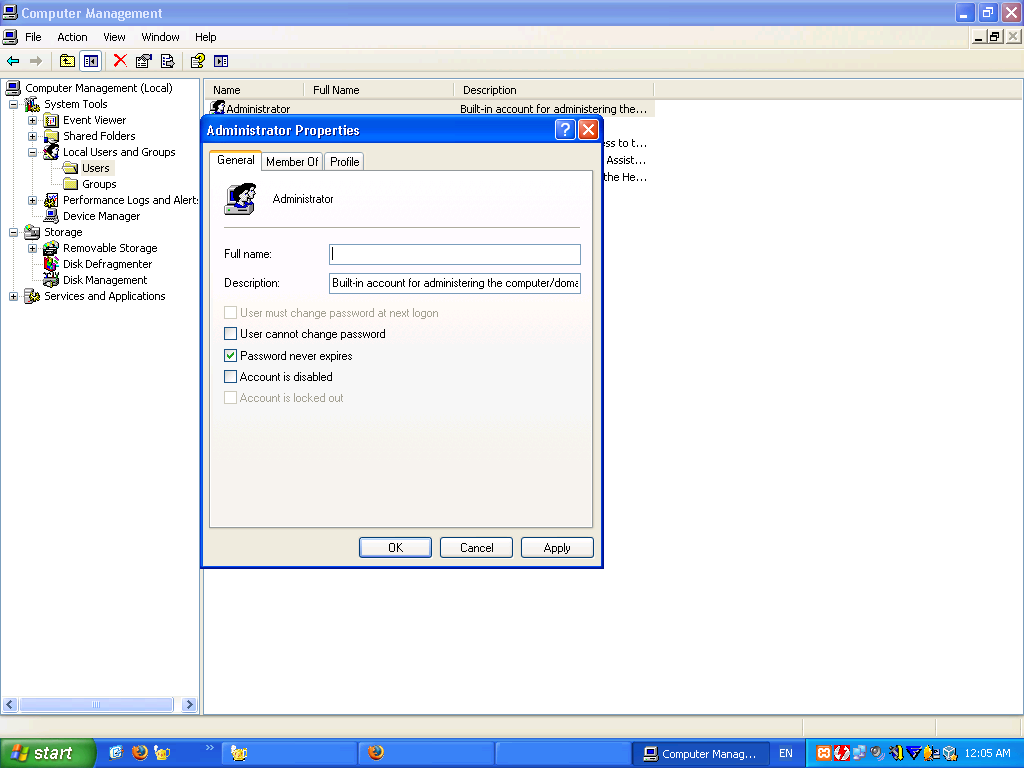Image resolution: width=1024 pixels, height=768 pixels.
Task: Select the General tab
Action: pyautogui.click(x=236, y=160)
